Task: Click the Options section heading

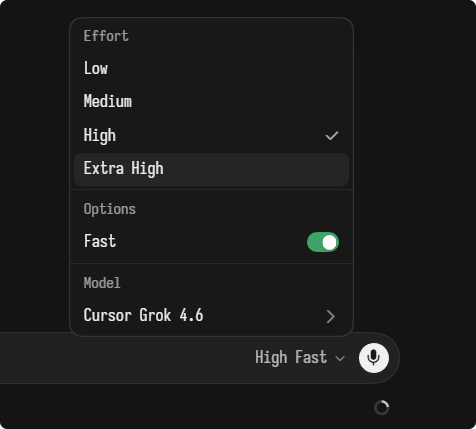Action: point(110,209)
